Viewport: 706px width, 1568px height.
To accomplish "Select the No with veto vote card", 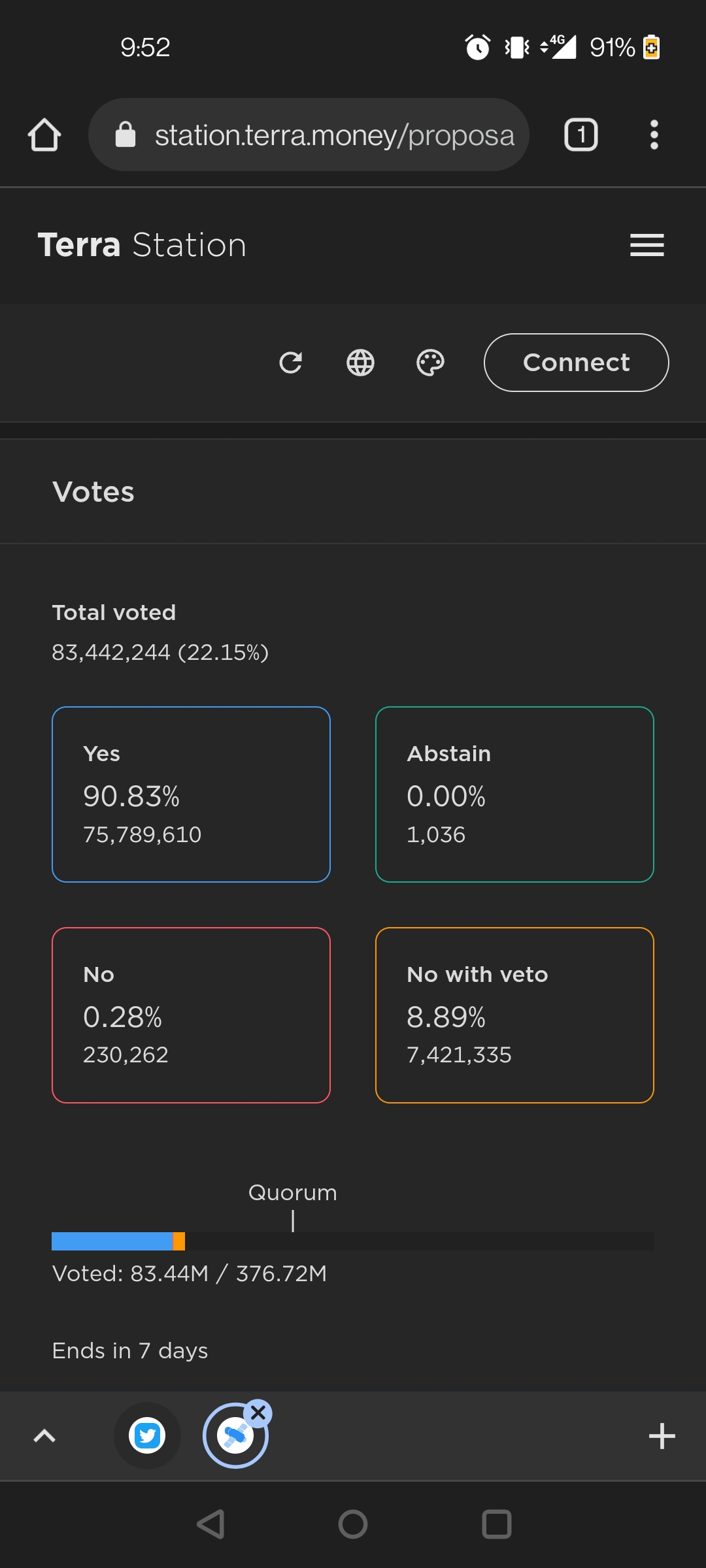I will click(514, 1015).
